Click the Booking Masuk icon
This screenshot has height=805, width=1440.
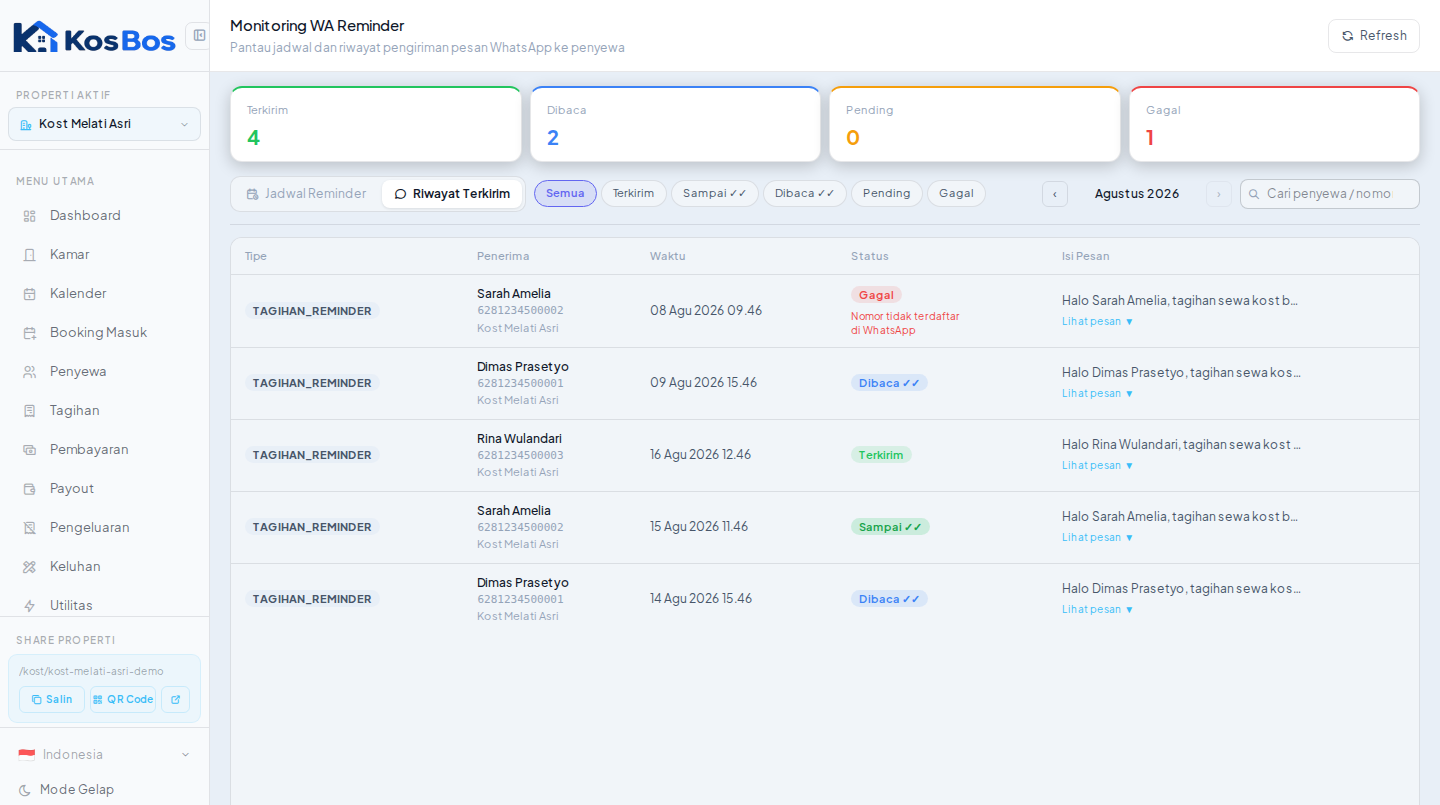[29, 333]
